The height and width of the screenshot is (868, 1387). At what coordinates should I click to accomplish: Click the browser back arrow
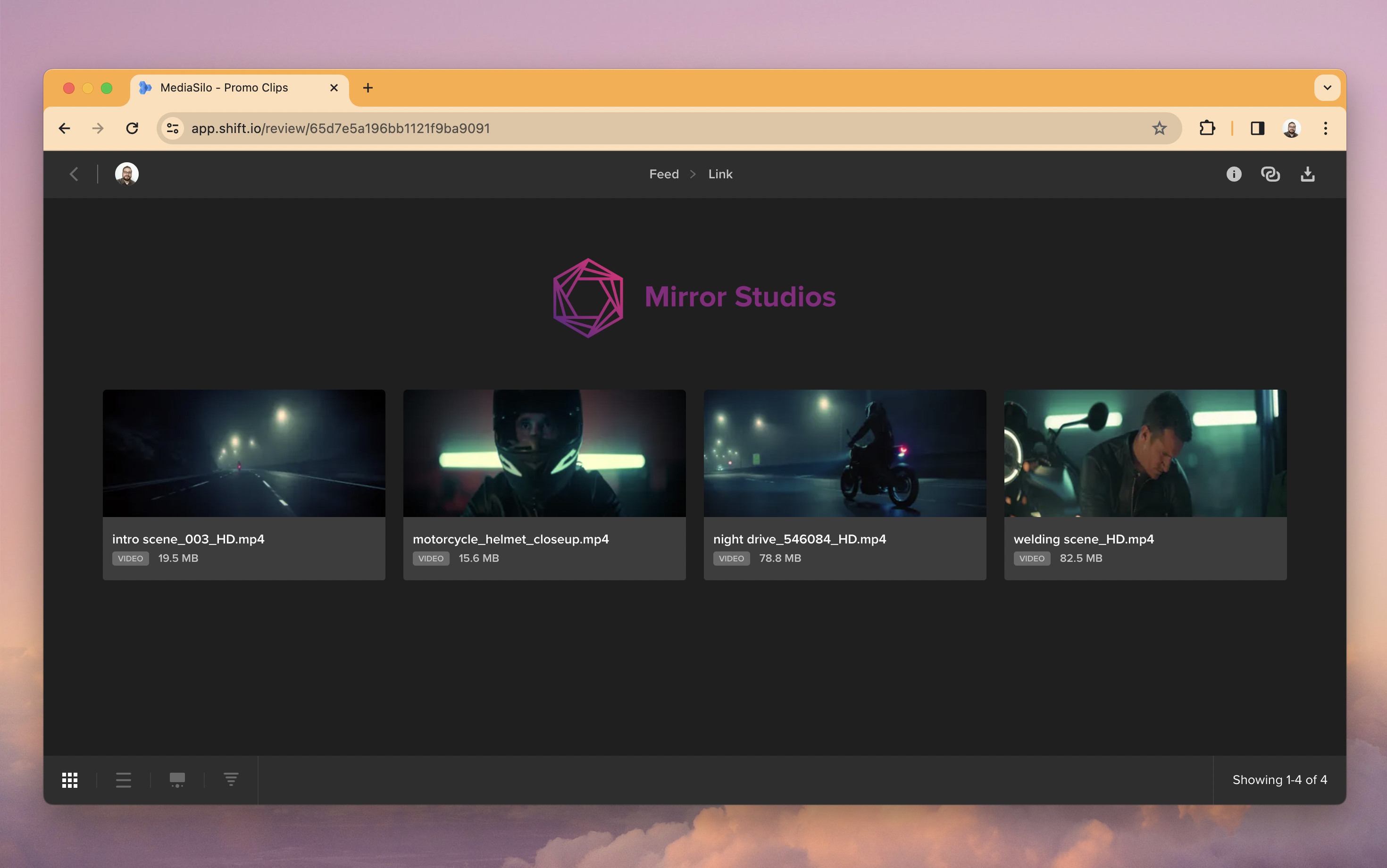pos(64,128)
